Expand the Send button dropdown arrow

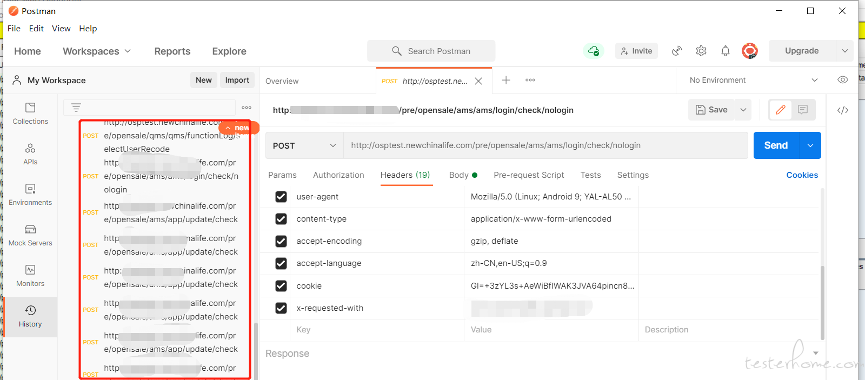pos(810,146)
